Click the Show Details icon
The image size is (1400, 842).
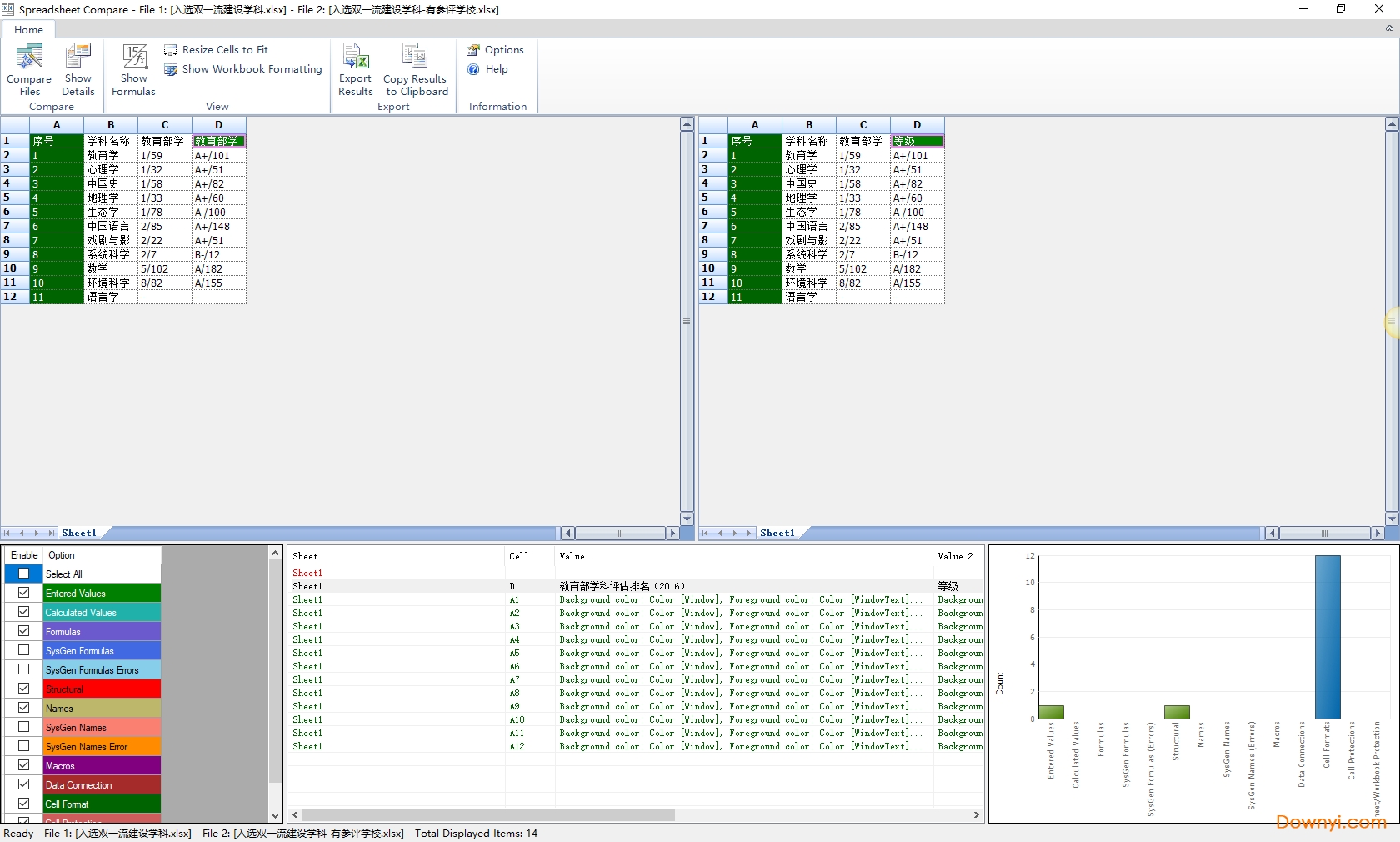click(x=78, y=58)
